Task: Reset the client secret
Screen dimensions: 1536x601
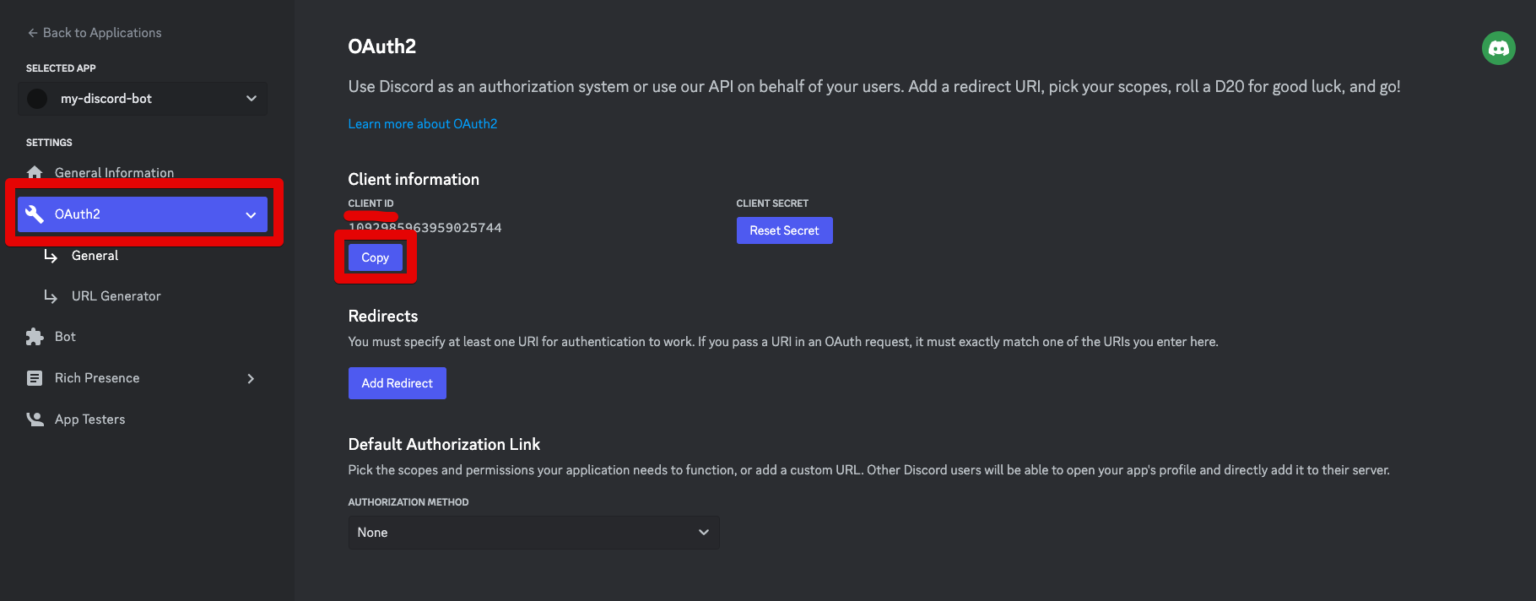Action: pos(784,230)
